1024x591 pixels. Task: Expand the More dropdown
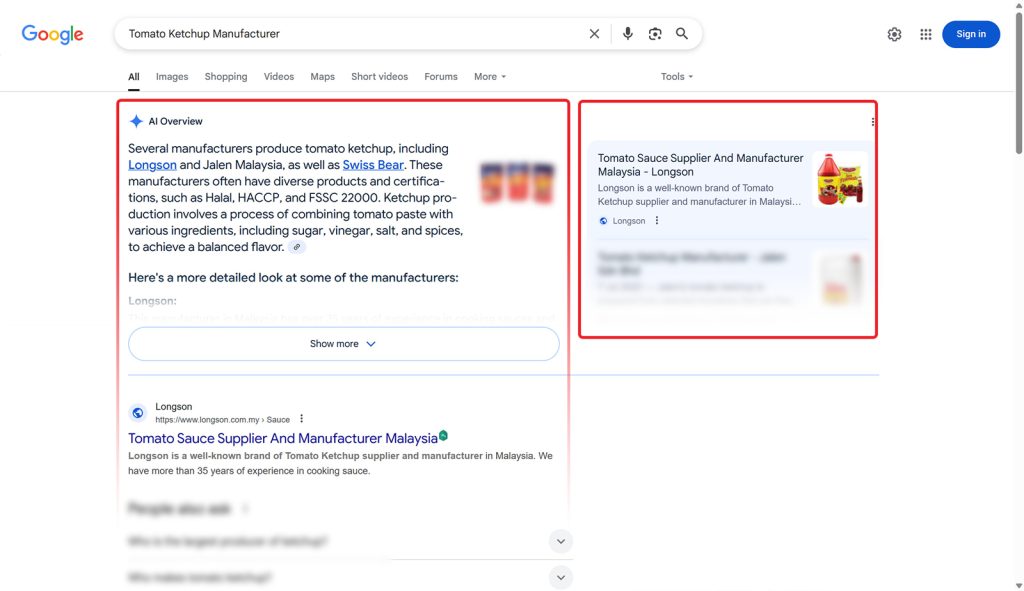click(490, 76)
